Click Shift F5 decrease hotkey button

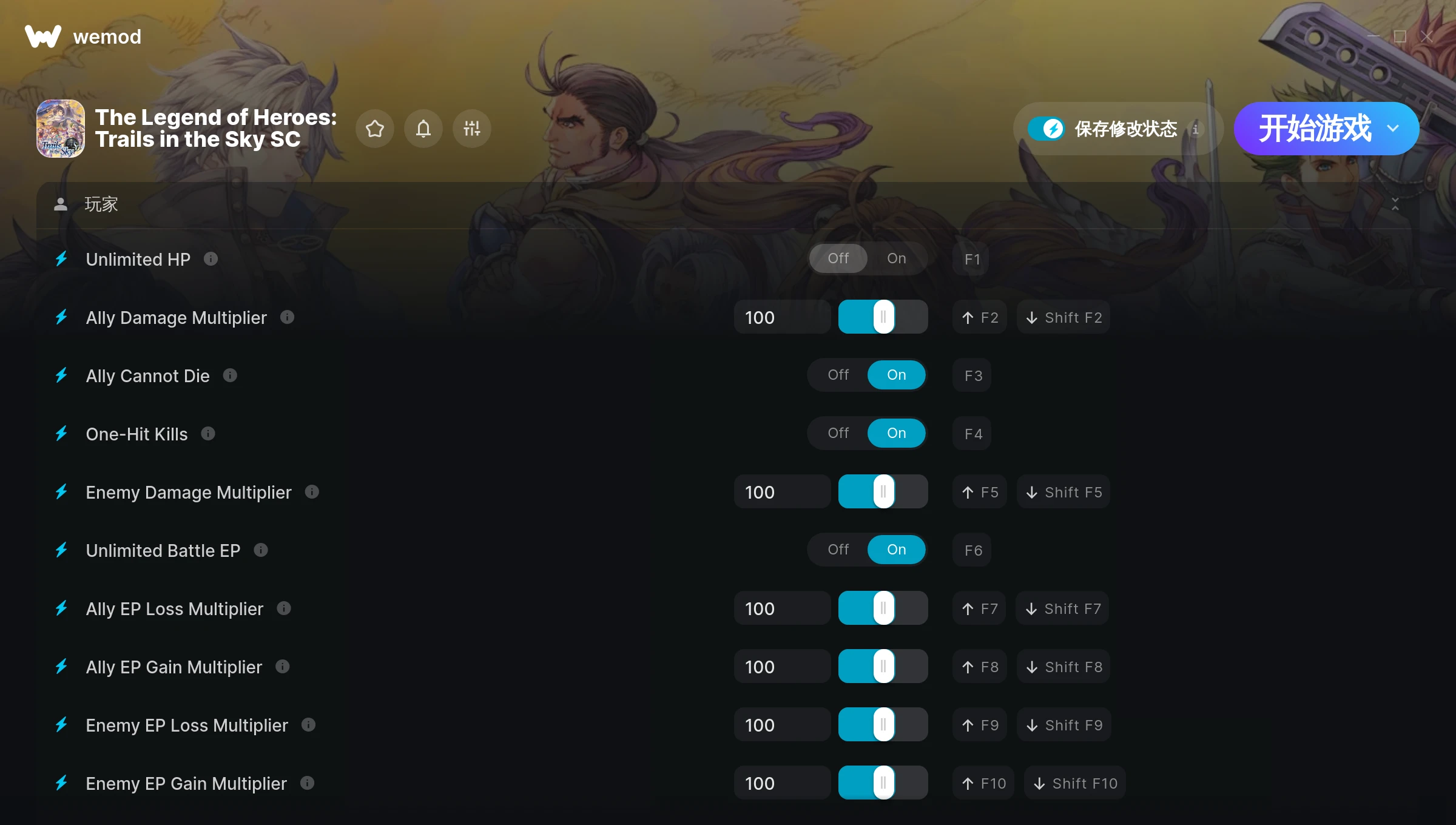pos(1064,492)
